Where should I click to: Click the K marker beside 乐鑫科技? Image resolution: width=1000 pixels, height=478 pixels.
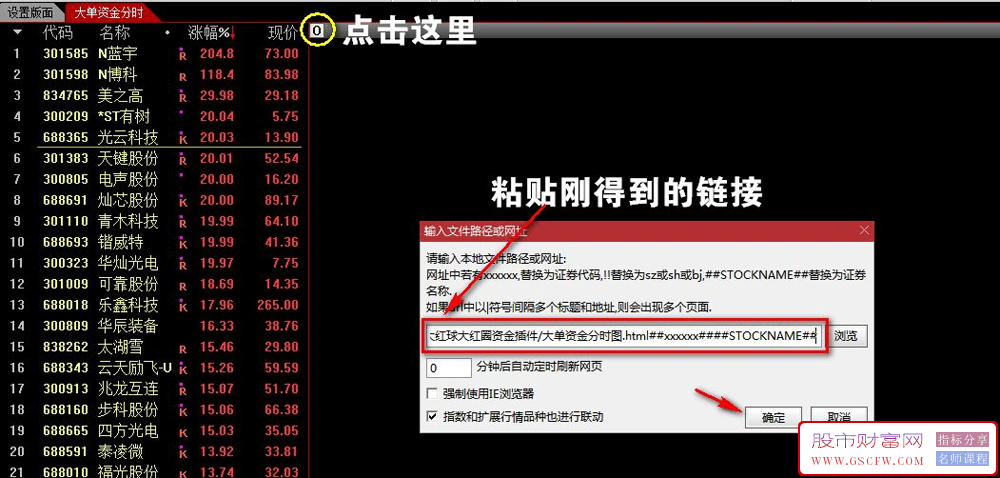(x=183, y=307)
